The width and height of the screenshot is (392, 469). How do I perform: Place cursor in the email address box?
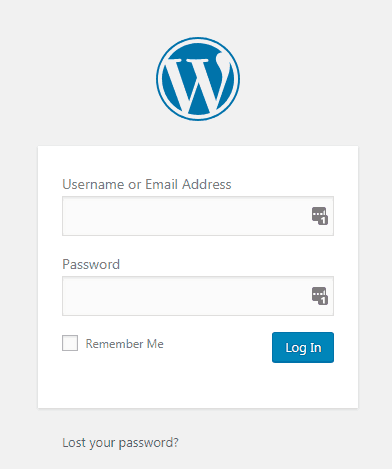click(x=198, y=216)
